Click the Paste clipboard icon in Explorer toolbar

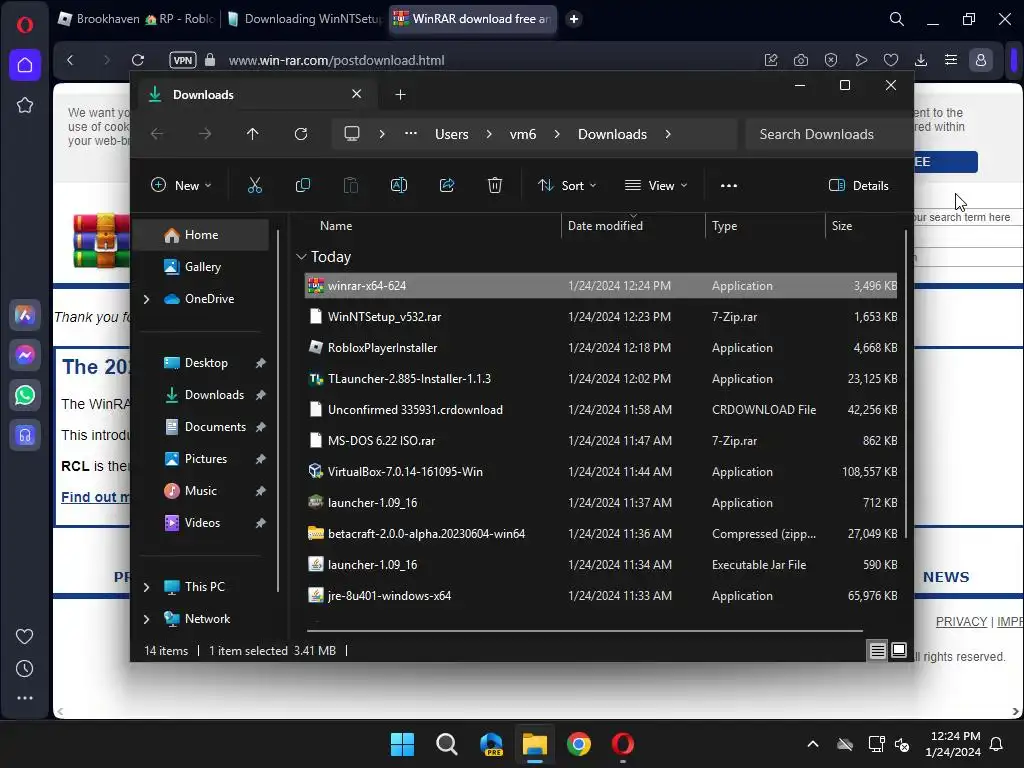point(351,185)
